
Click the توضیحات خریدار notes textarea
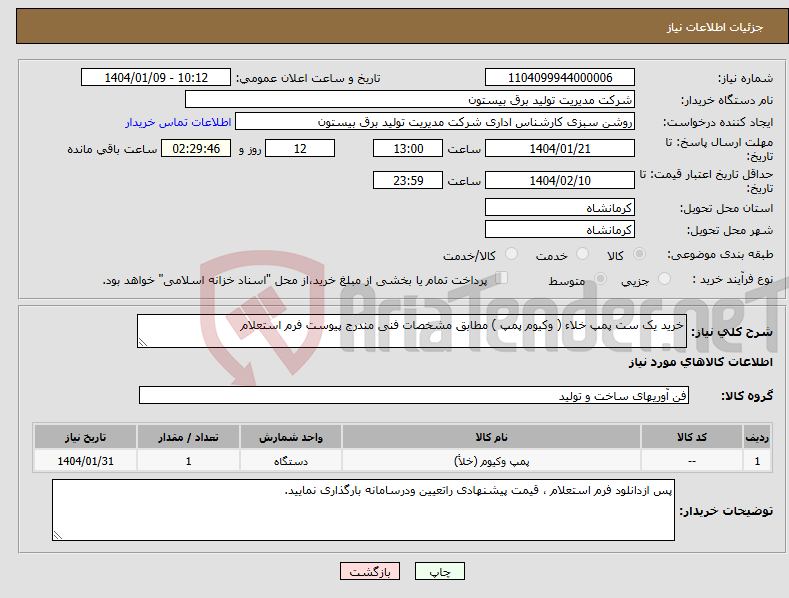pyautogui.click(x=363, y=510)
